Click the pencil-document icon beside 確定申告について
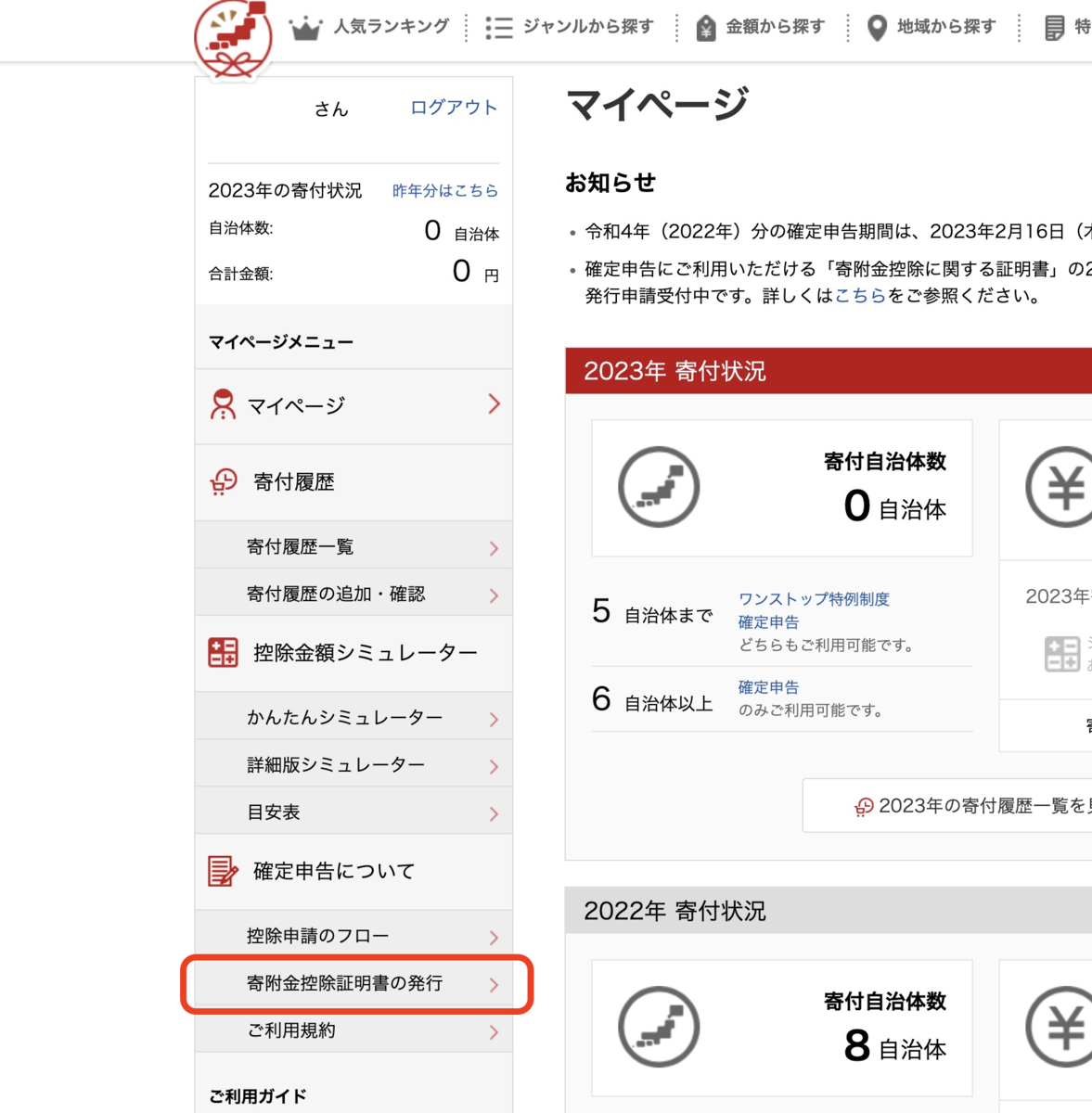The image size is (1092, 1113). pyautogui.click(x=223, y=871)
